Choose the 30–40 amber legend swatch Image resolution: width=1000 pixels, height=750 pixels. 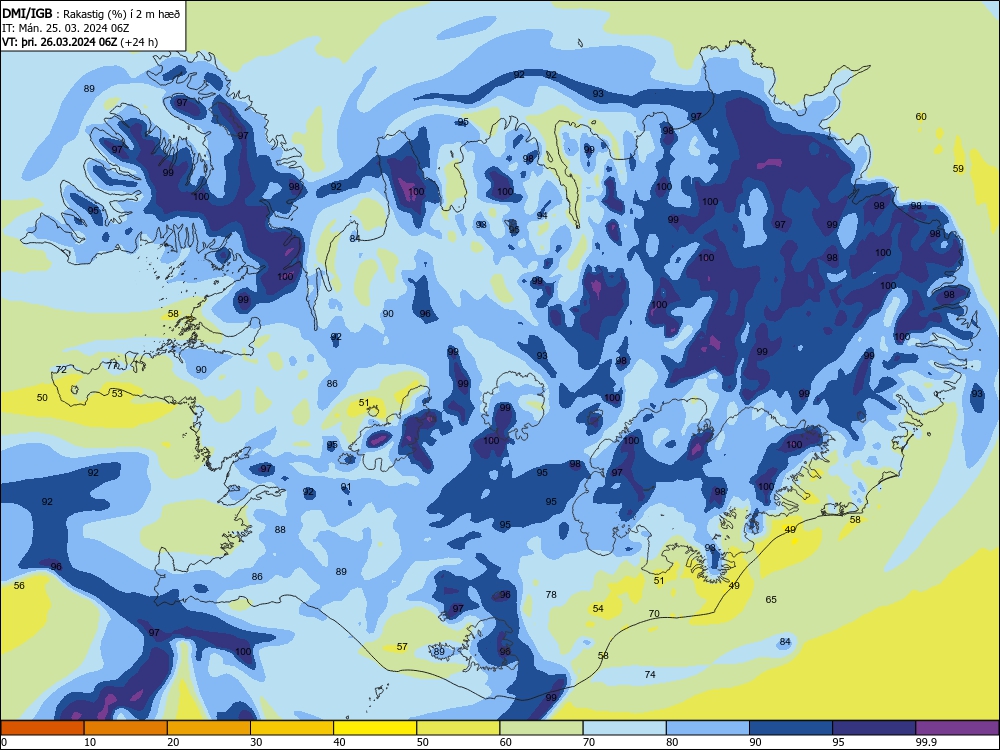click(x=292, y=728)
